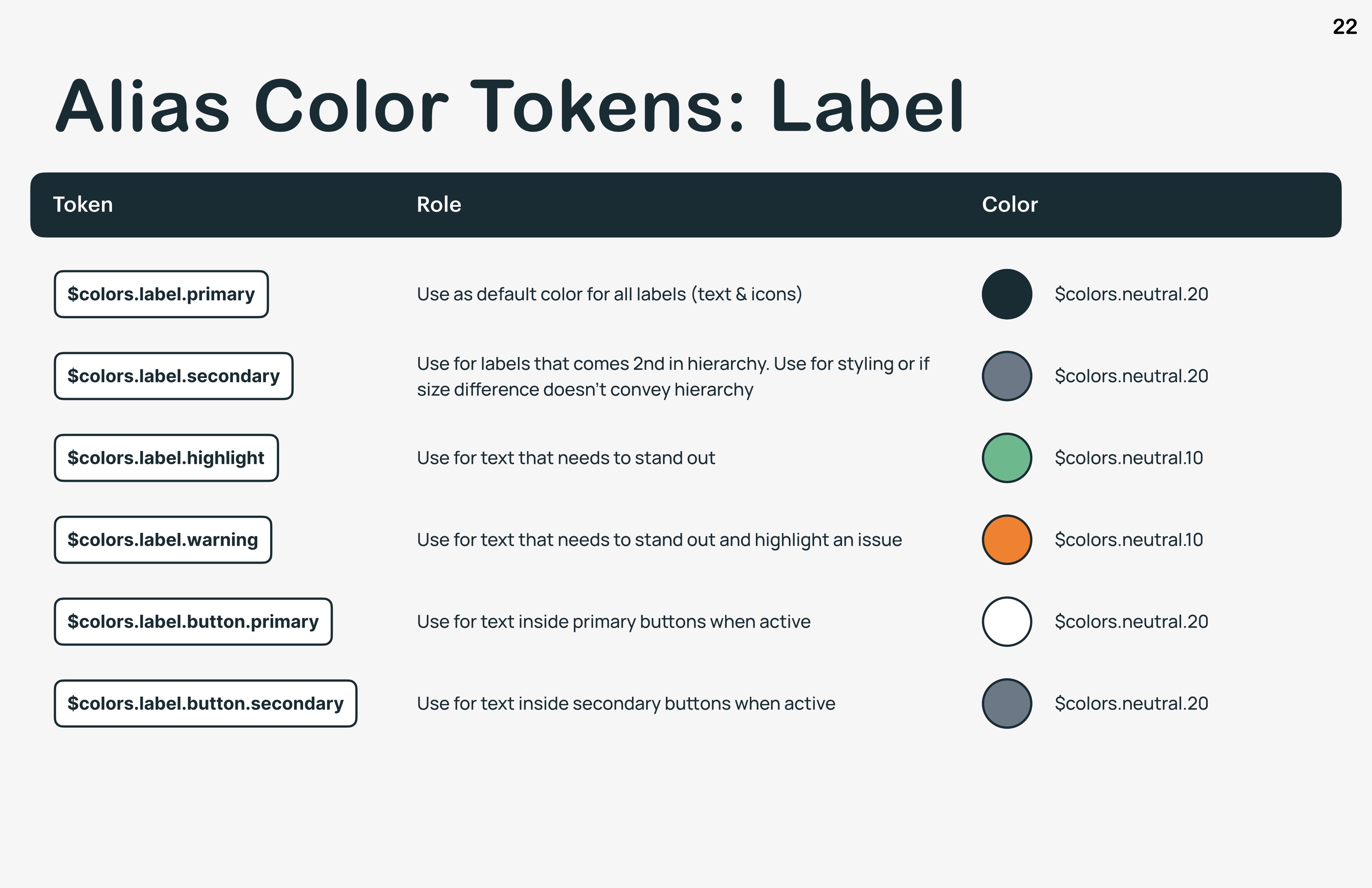Select the $colors.label.warning token chip
The image size is (1372, 888).
coord(163,540)
